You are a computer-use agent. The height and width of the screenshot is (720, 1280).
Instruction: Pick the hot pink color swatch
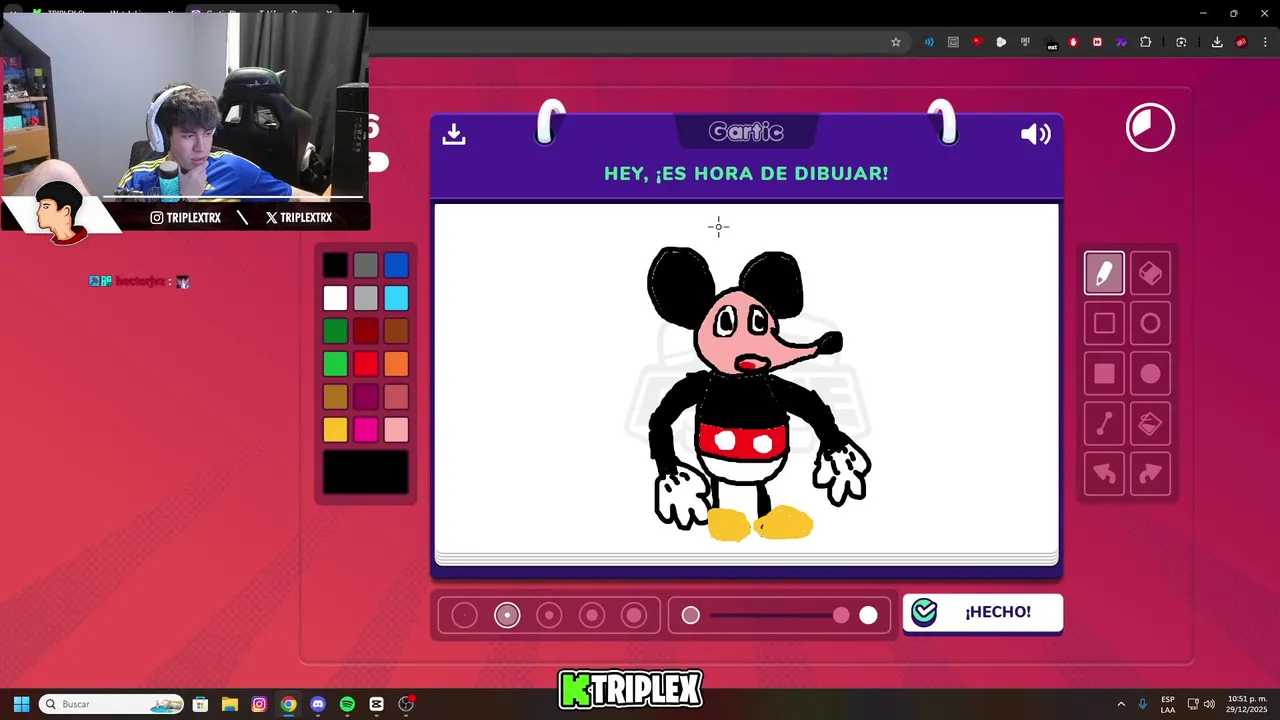pyautogui.click(x=366, y=430)
